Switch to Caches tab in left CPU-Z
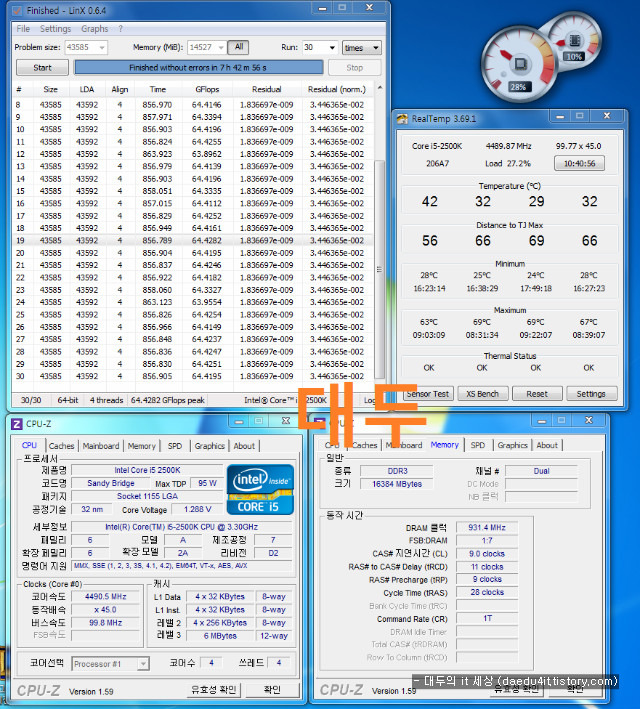 61,446
